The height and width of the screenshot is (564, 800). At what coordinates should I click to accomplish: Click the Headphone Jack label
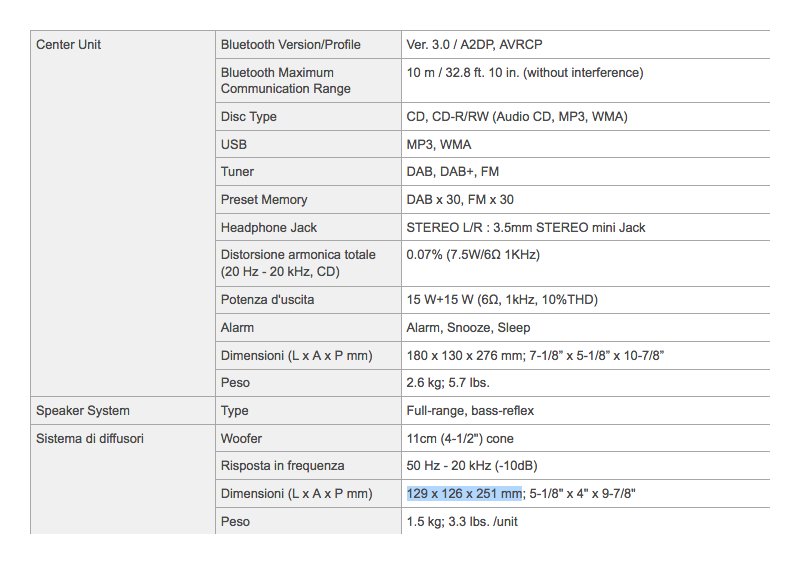268,228
